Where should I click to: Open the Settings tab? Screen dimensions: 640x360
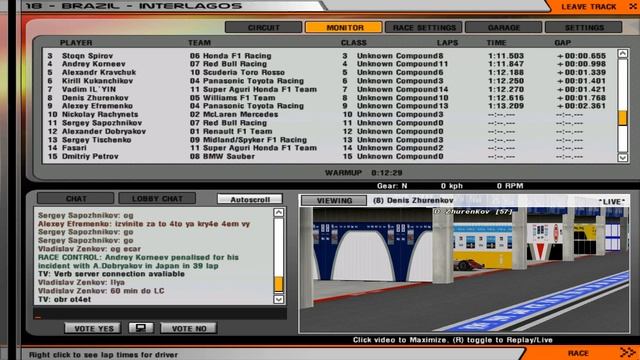[584, 27]
